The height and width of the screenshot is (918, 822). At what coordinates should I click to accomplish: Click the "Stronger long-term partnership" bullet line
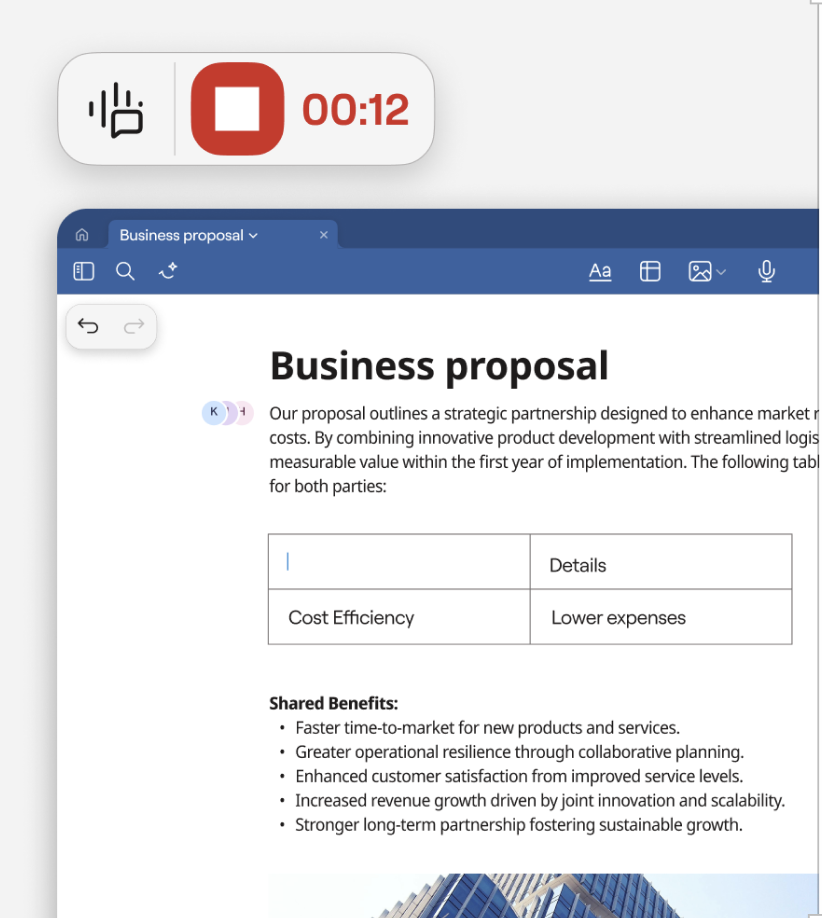click(x=519, y=825)
